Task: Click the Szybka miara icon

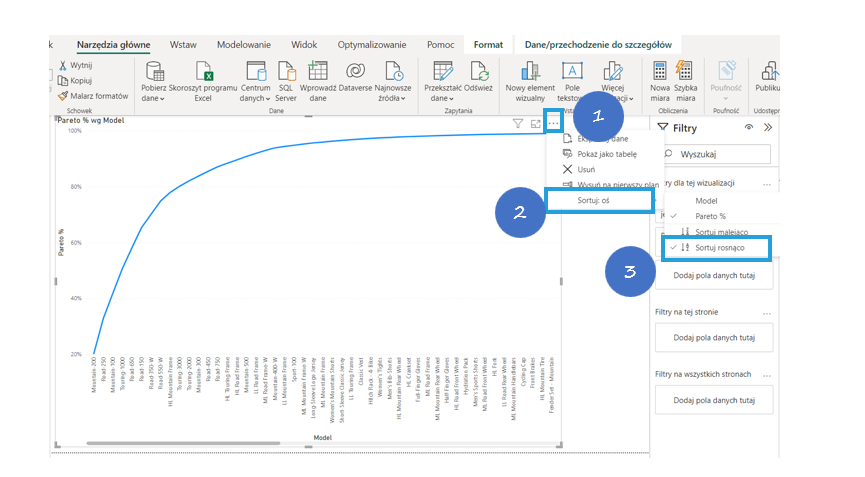Action: [x=685, y=71]
